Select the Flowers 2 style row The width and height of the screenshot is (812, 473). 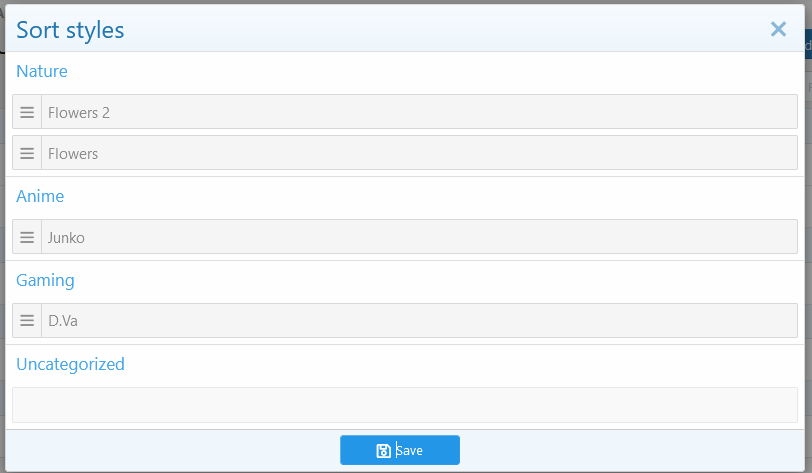point(405,111)
